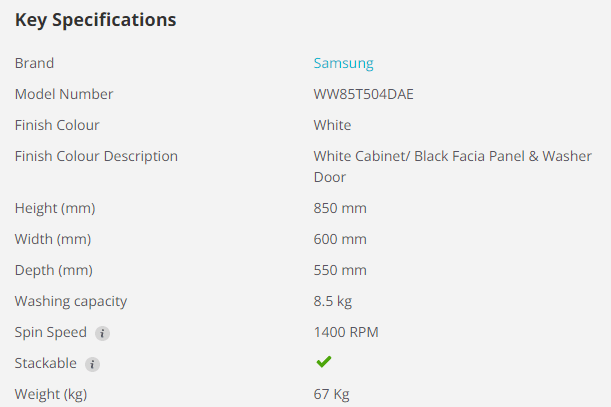The width and height of the screenshot is (611, 407).
Task: Click the Model Number label
Action: tap(64, 94)
